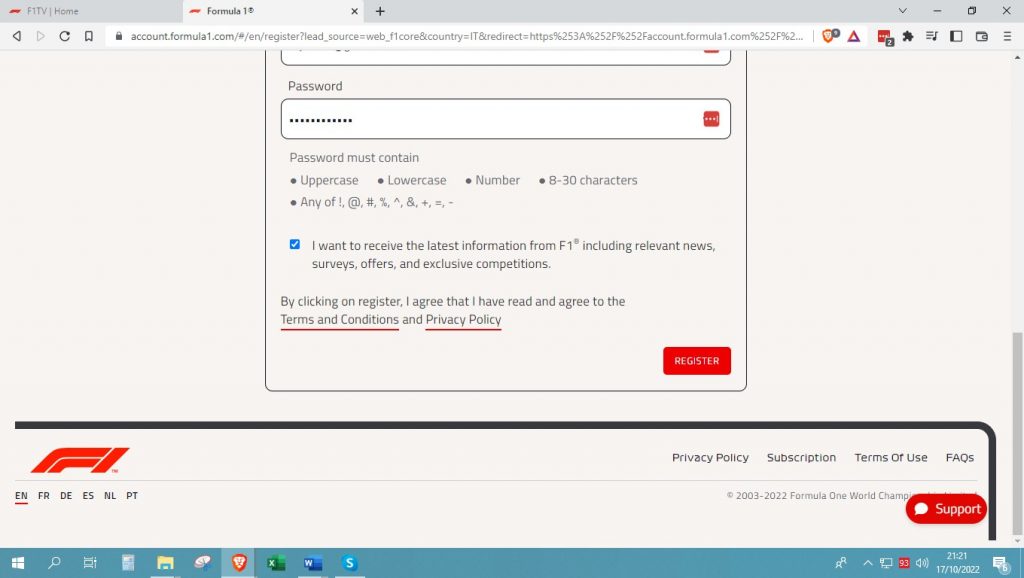Open the Brave Wallet icon

[981, 35]
